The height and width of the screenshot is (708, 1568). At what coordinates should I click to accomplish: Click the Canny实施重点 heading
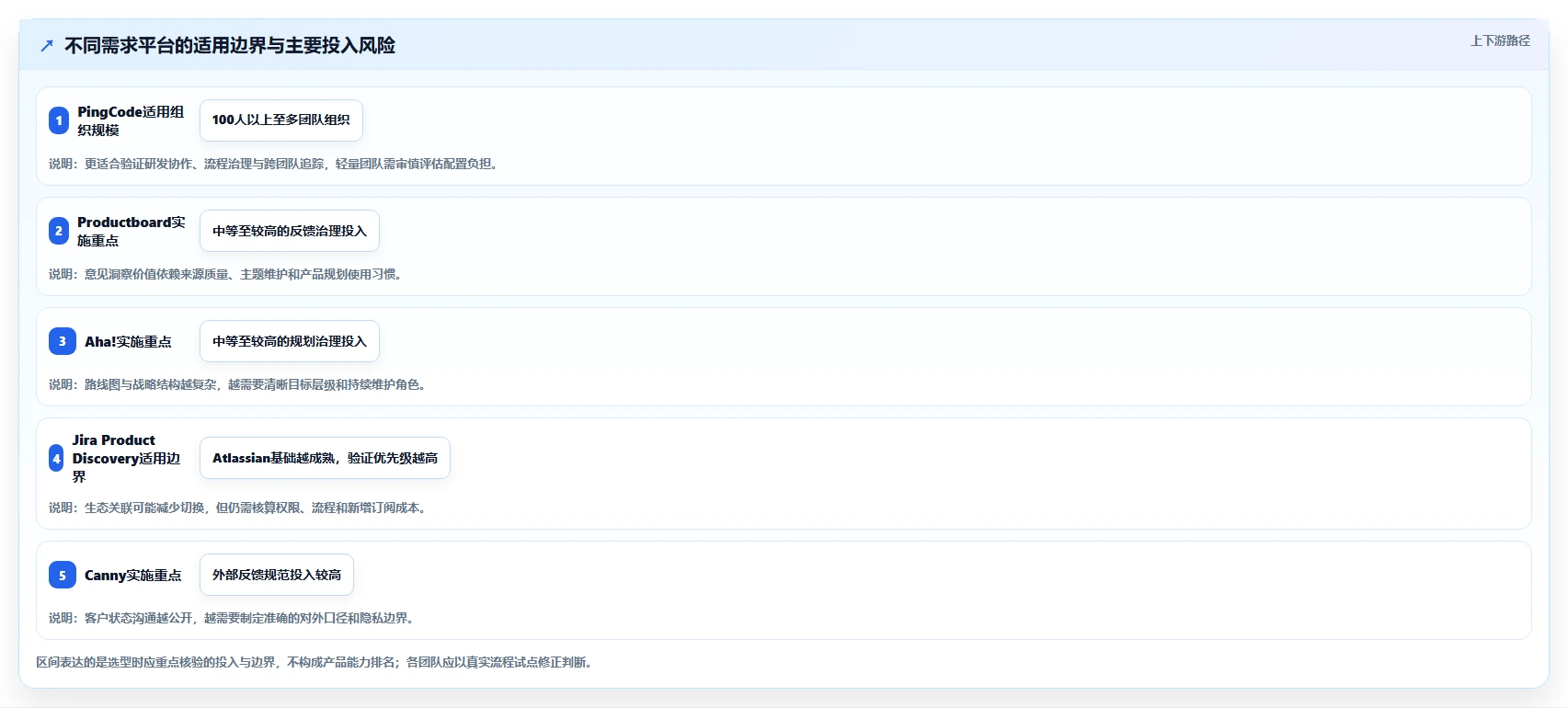(x=132, y=575)
